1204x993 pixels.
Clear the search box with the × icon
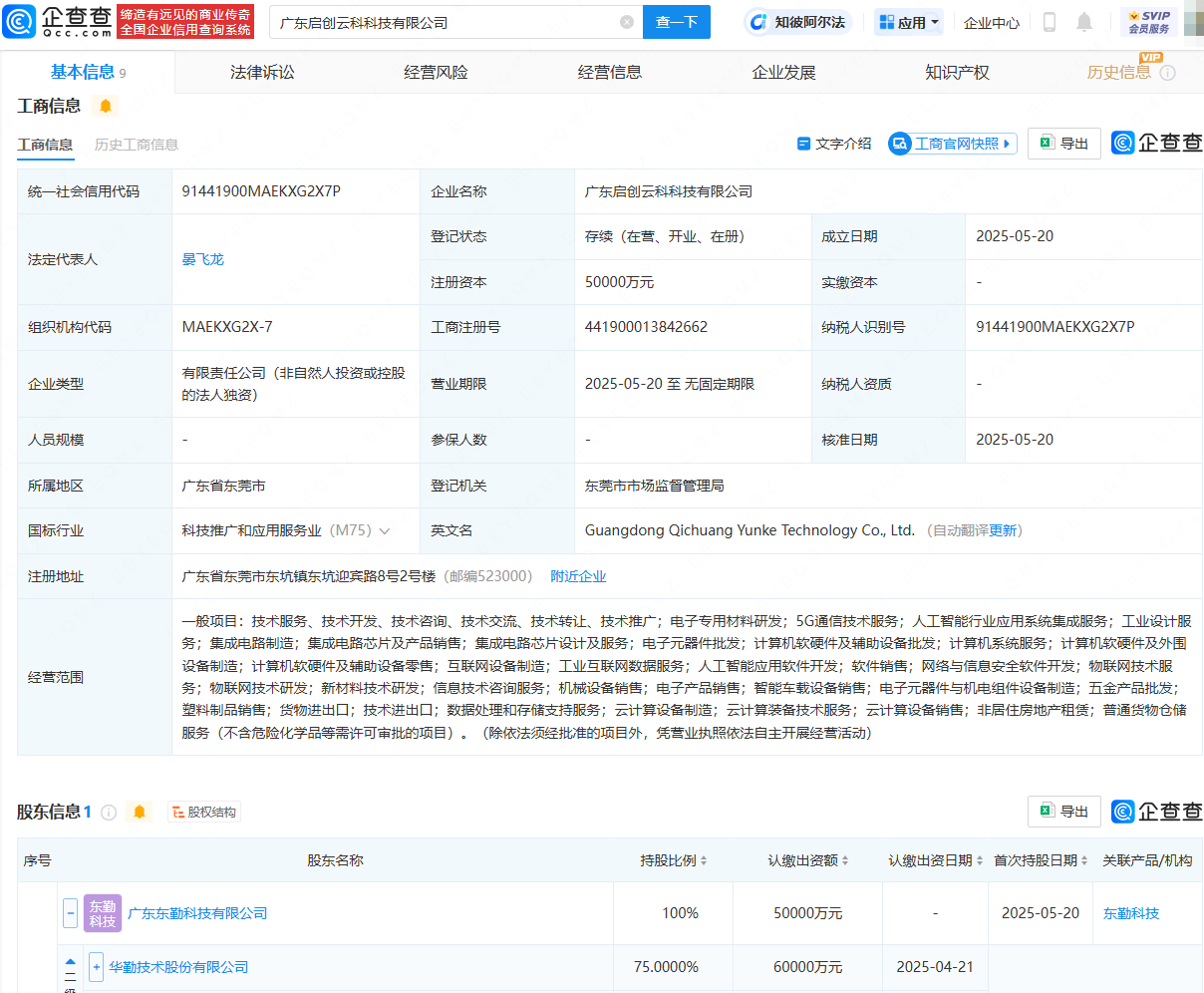(626, 22)
